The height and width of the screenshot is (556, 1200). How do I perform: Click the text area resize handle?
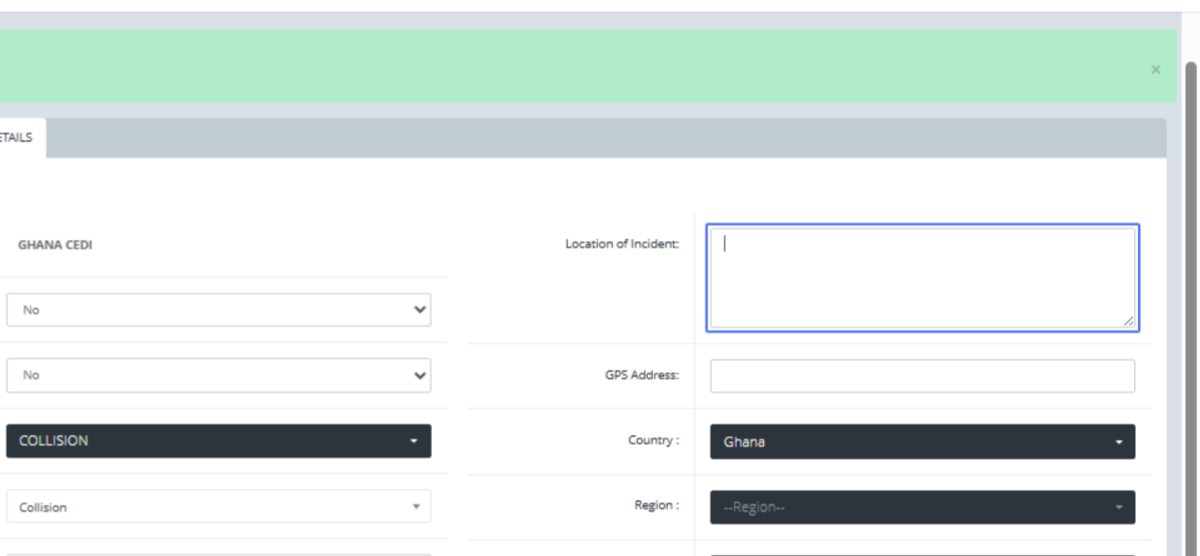click(x=1128, y=322)
